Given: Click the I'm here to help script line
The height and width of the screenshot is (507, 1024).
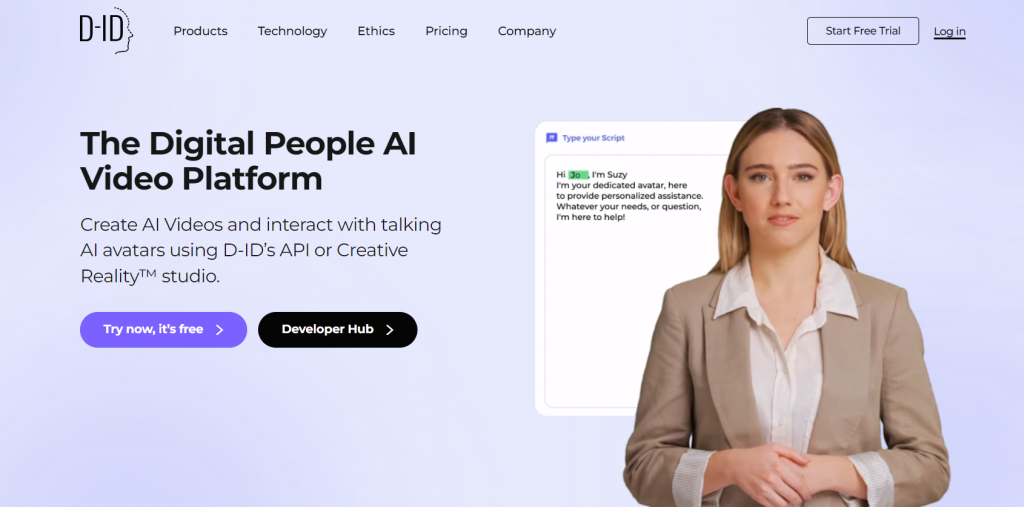Looking at the screenshot, I should (590, 217).
